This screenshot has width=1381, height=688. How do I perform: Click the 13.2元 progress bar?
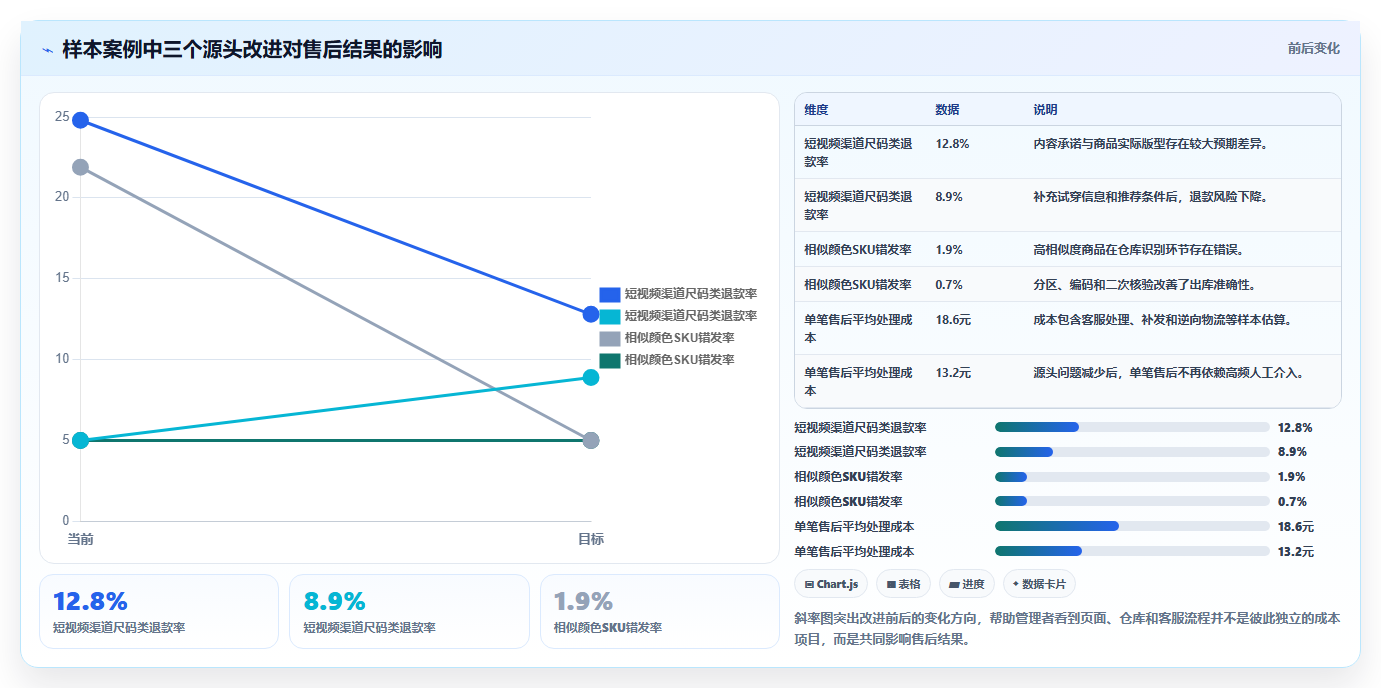tap(1132, 551)
